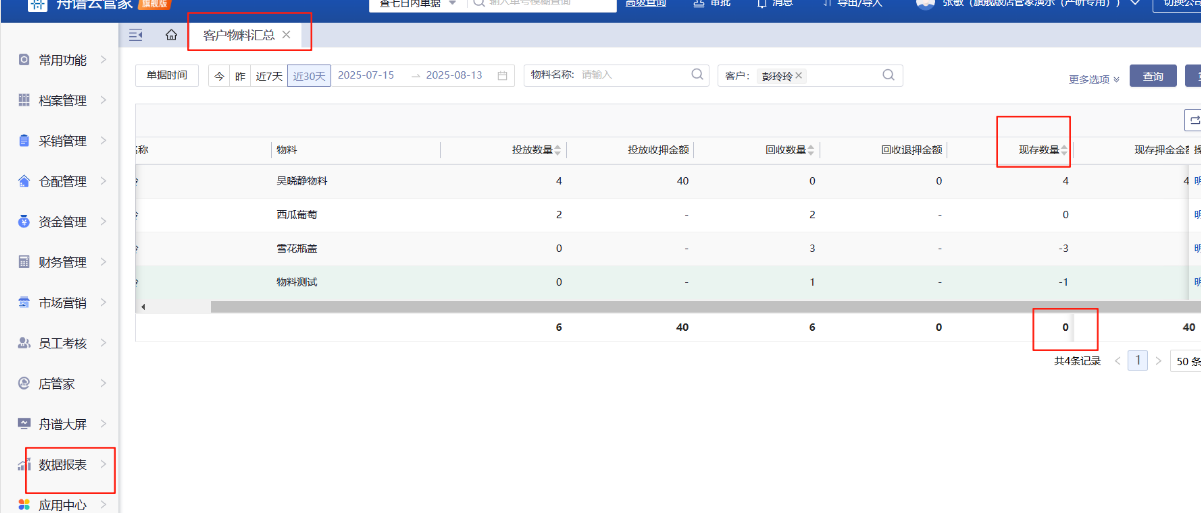Open the 单据时间 selector
This screenshot has width=1201, height=513.
click(167, 76)
